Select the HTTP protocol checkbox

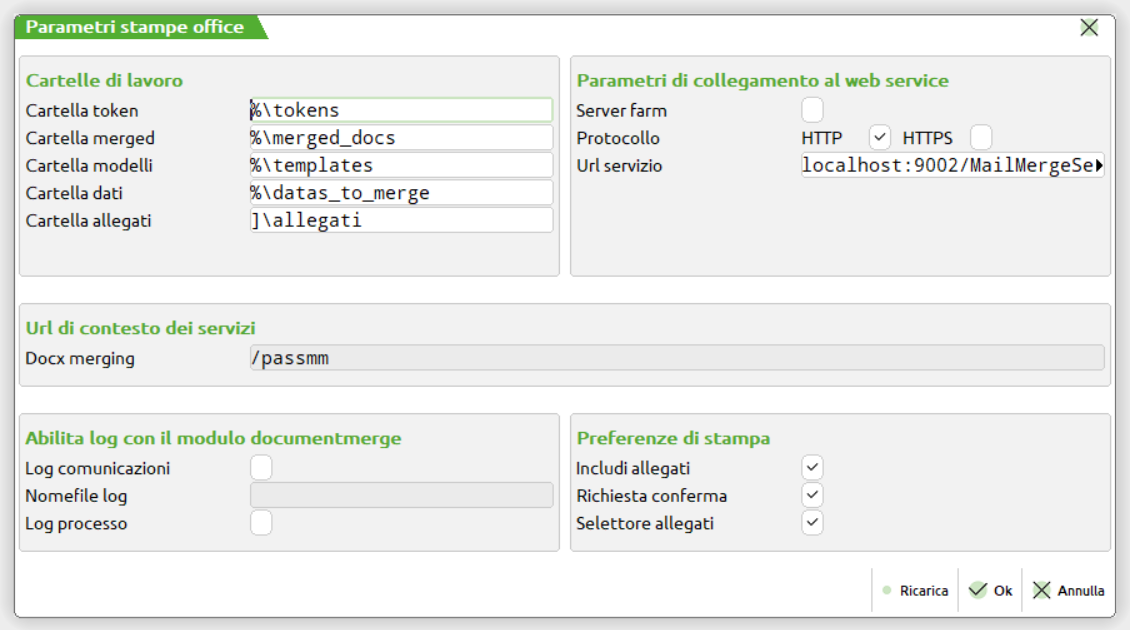[880, 138]
